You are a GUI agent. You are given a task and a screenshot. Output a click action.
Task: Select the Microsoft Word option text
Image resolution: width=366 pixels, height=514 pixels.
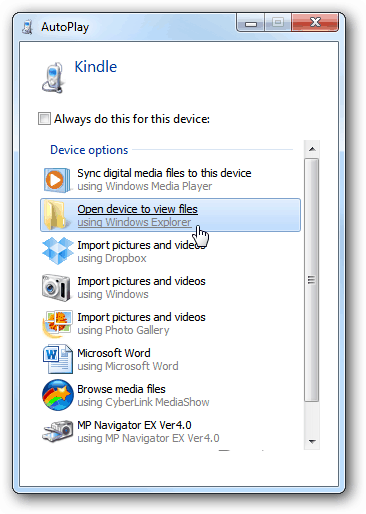114,353
